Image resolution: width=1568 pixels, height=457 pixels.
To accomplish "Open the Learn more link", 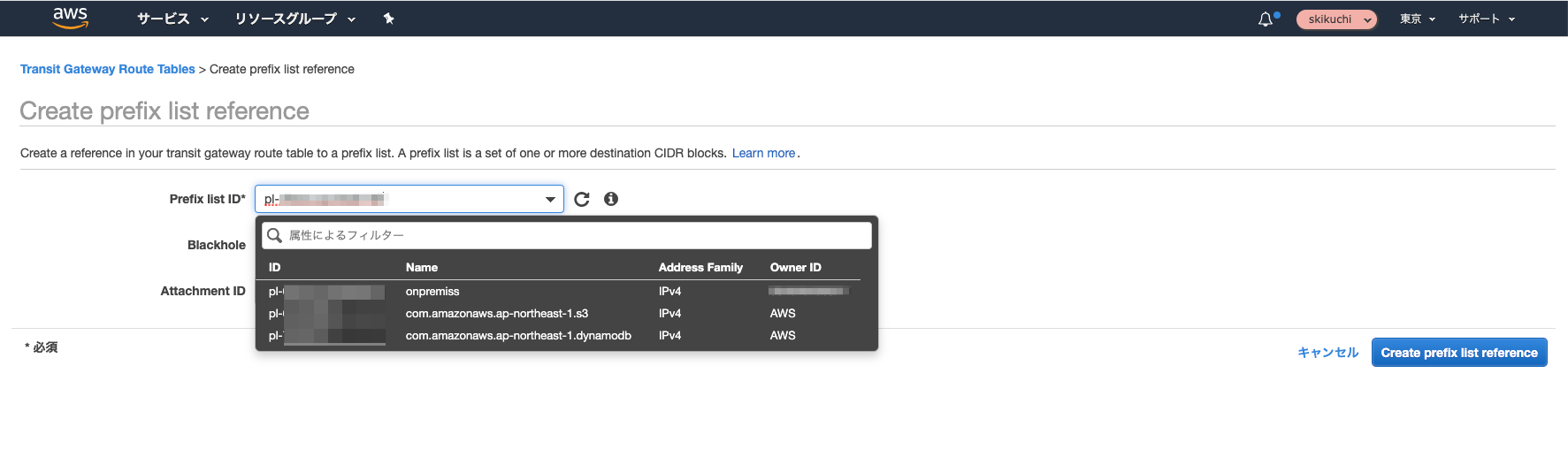I will pyautogui.click(x=763, y=153).
